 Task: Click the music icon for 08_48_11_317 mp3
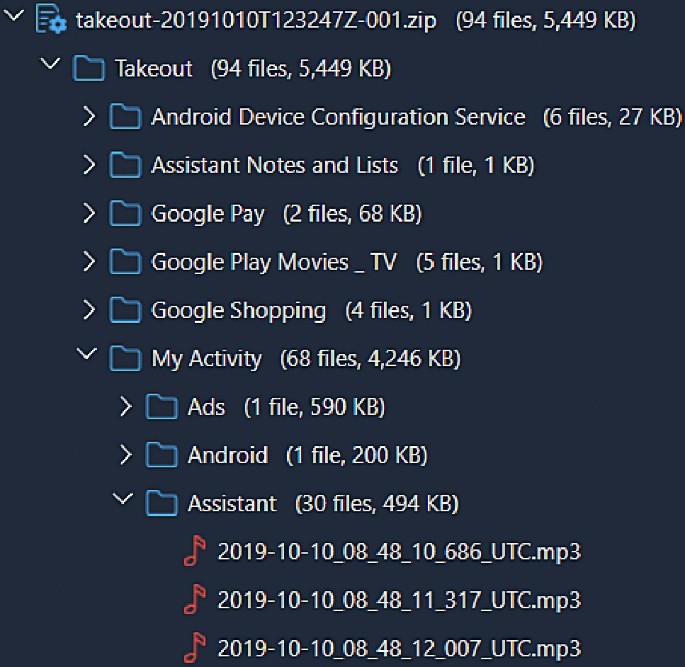196,600
